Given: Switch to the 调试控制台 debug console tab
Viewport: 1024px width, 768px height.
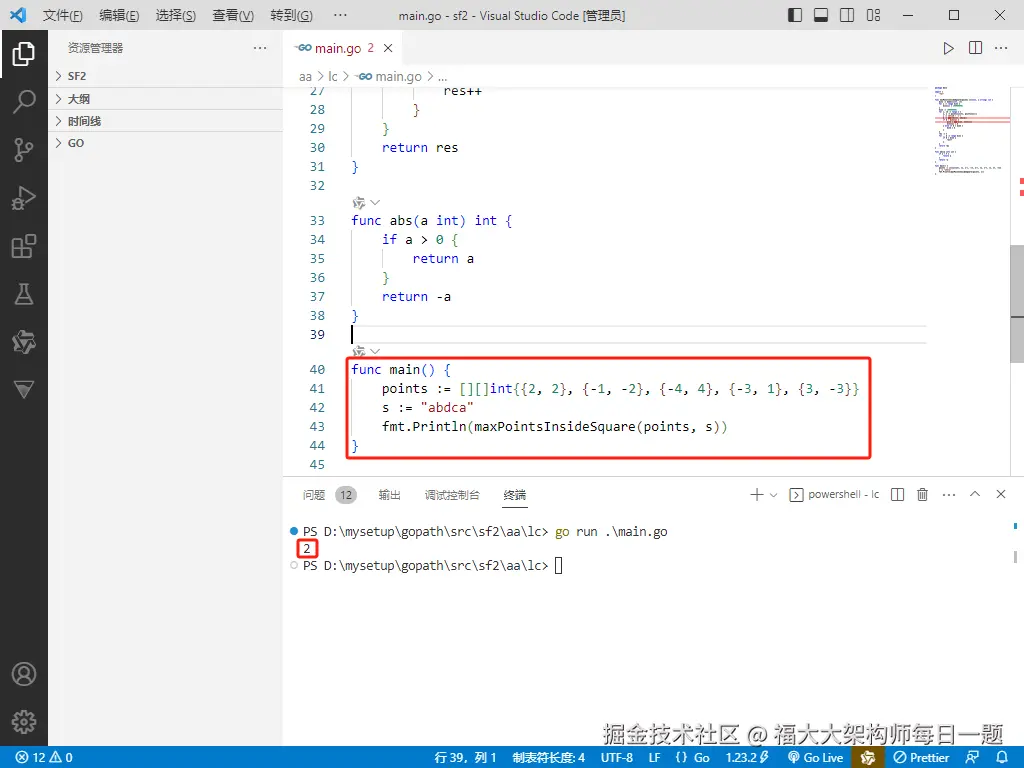Looking at the screenshot, I should click(x=452, y=495).
